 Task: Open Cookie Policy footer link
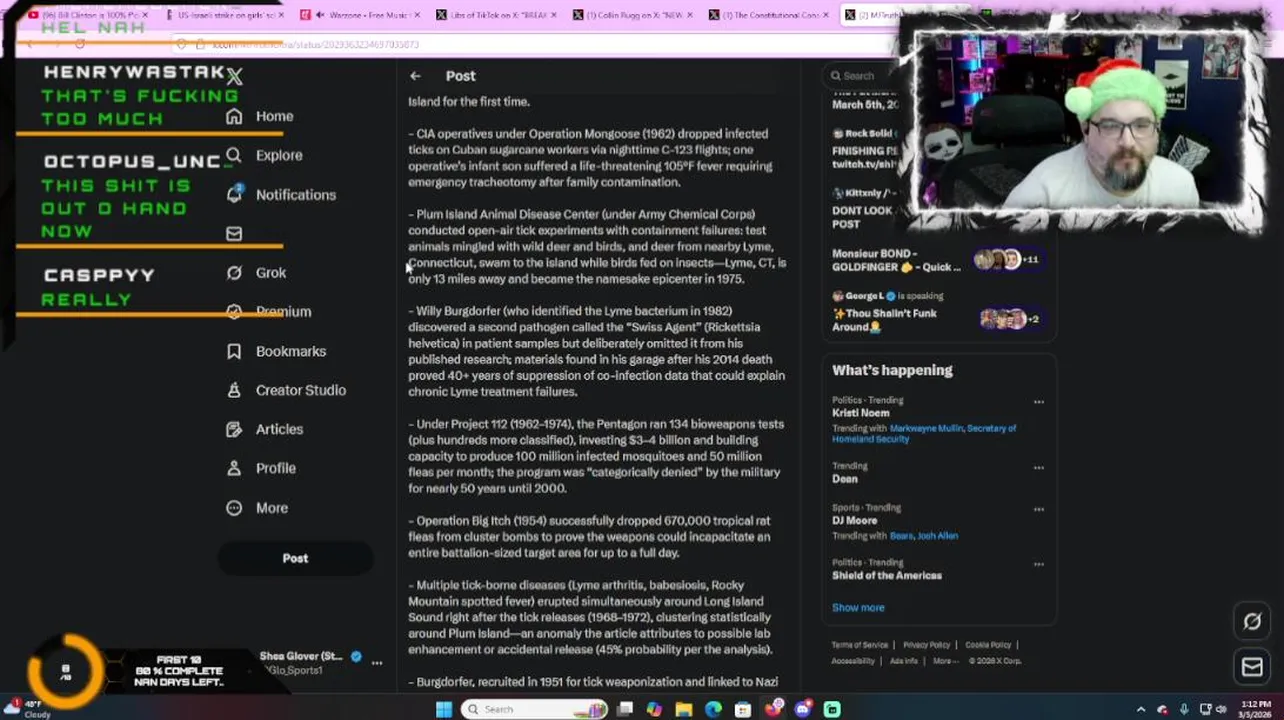coord(988,645)
